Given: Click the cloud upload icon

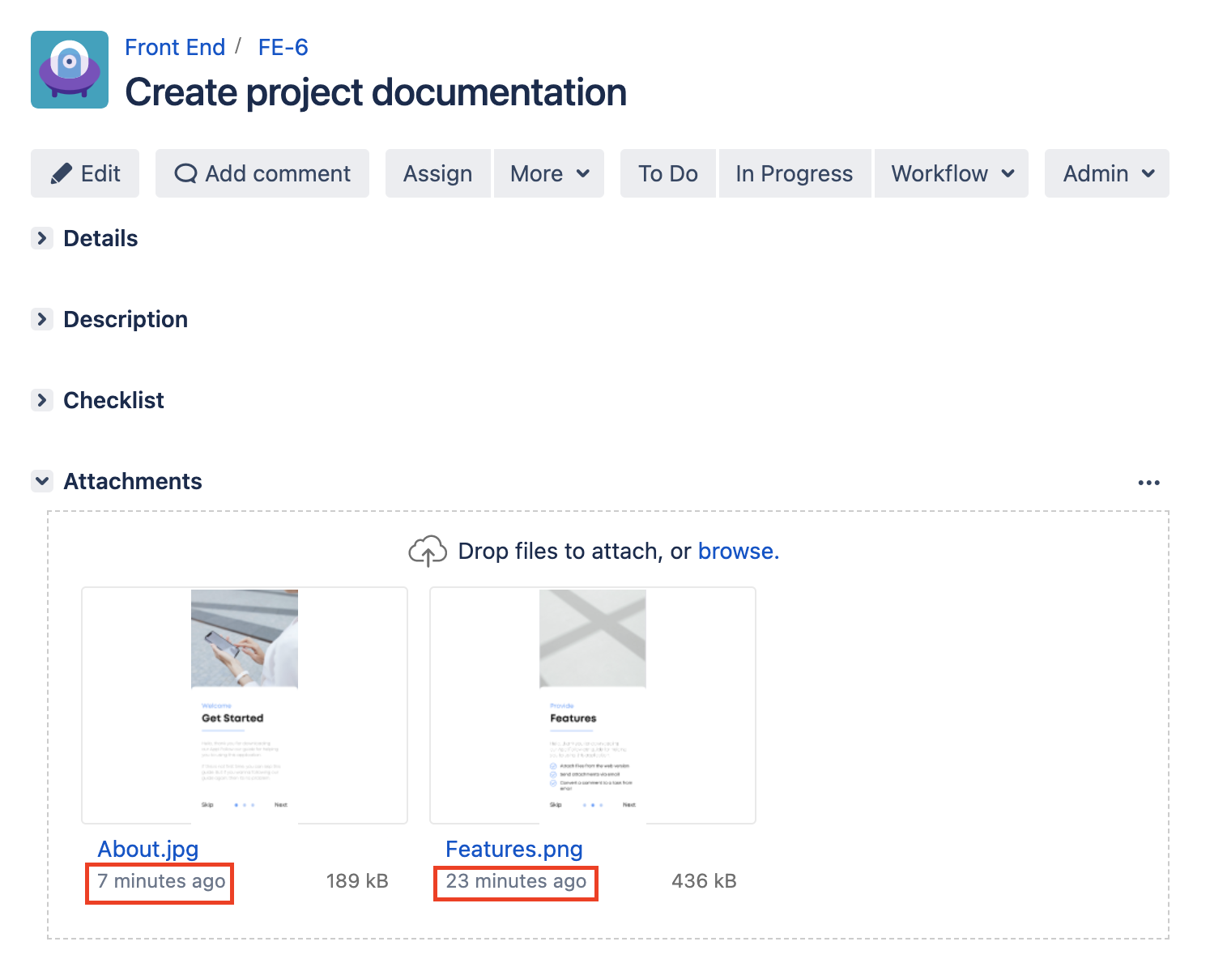Looking at the screenshot, I should click(427, 552).
